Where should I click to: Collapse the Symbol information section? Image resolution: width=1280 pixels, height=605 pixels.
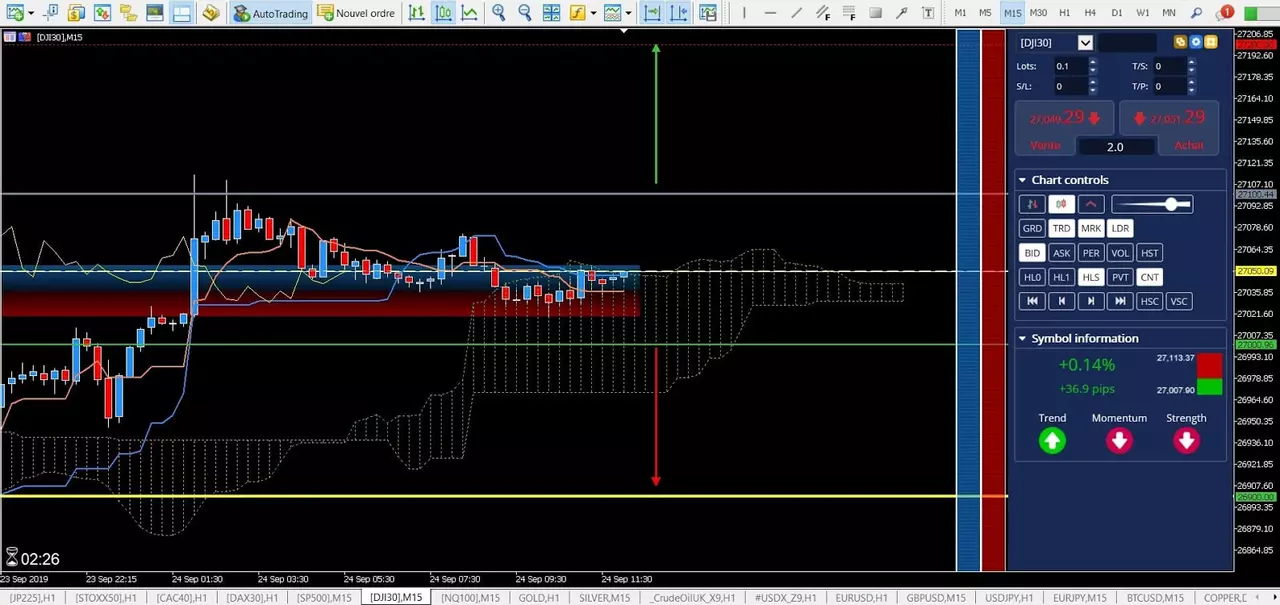[x=1022, y=338]
